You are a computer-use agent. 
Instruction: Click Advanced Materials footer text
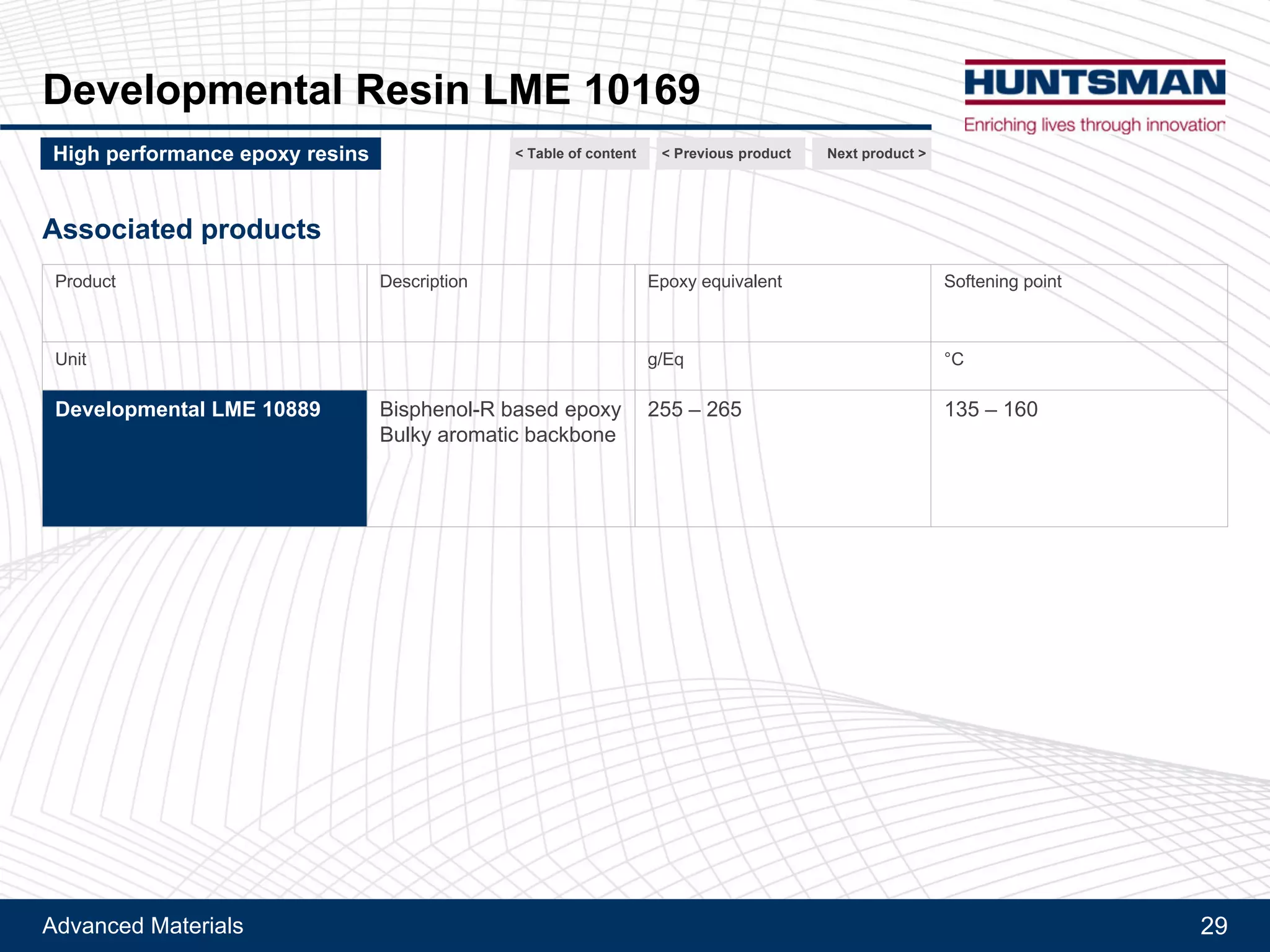click(143, 925)
